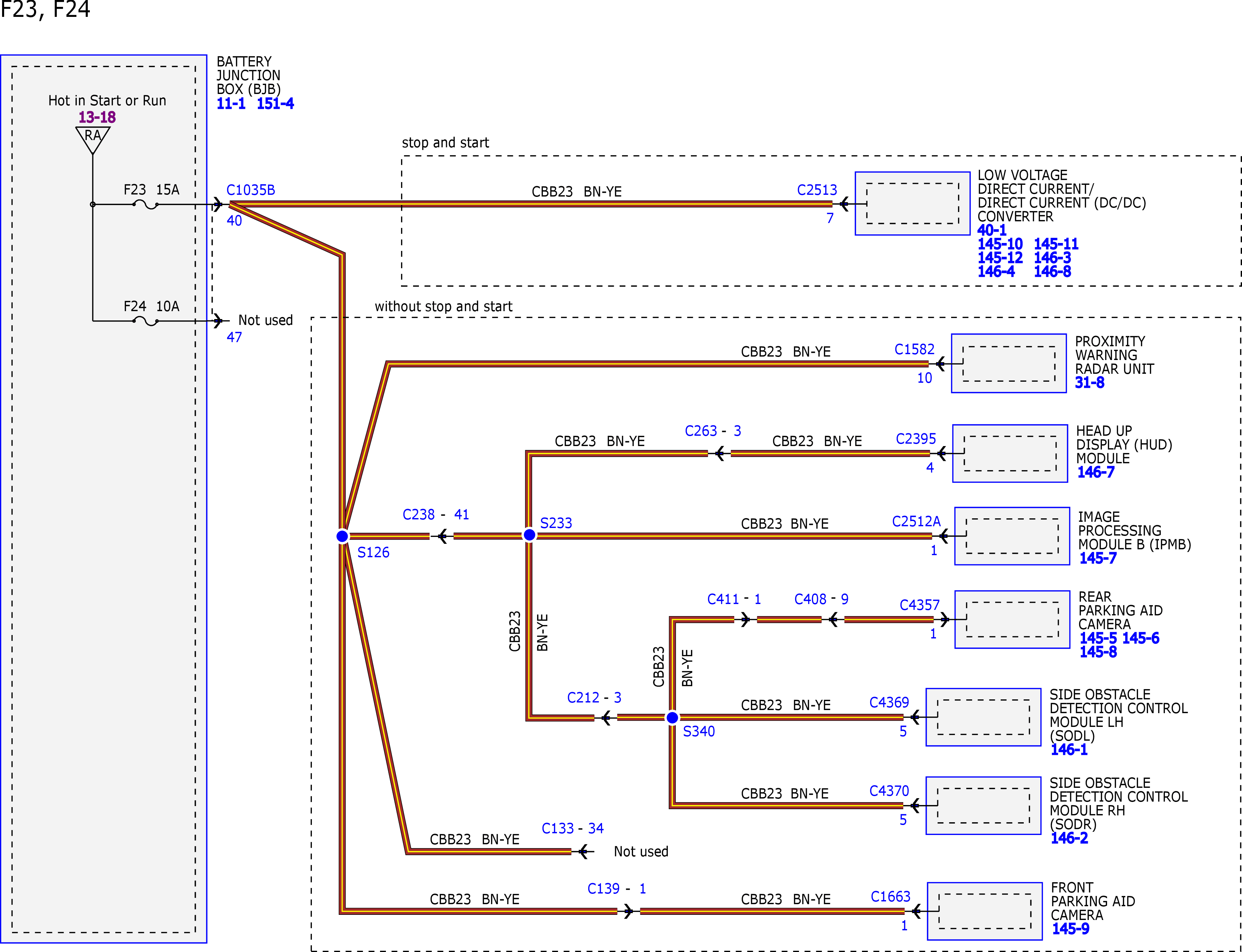Open DC/DC converter reference 145-10
Viewport: 1242px width, 952px height.
point(1000,244)
